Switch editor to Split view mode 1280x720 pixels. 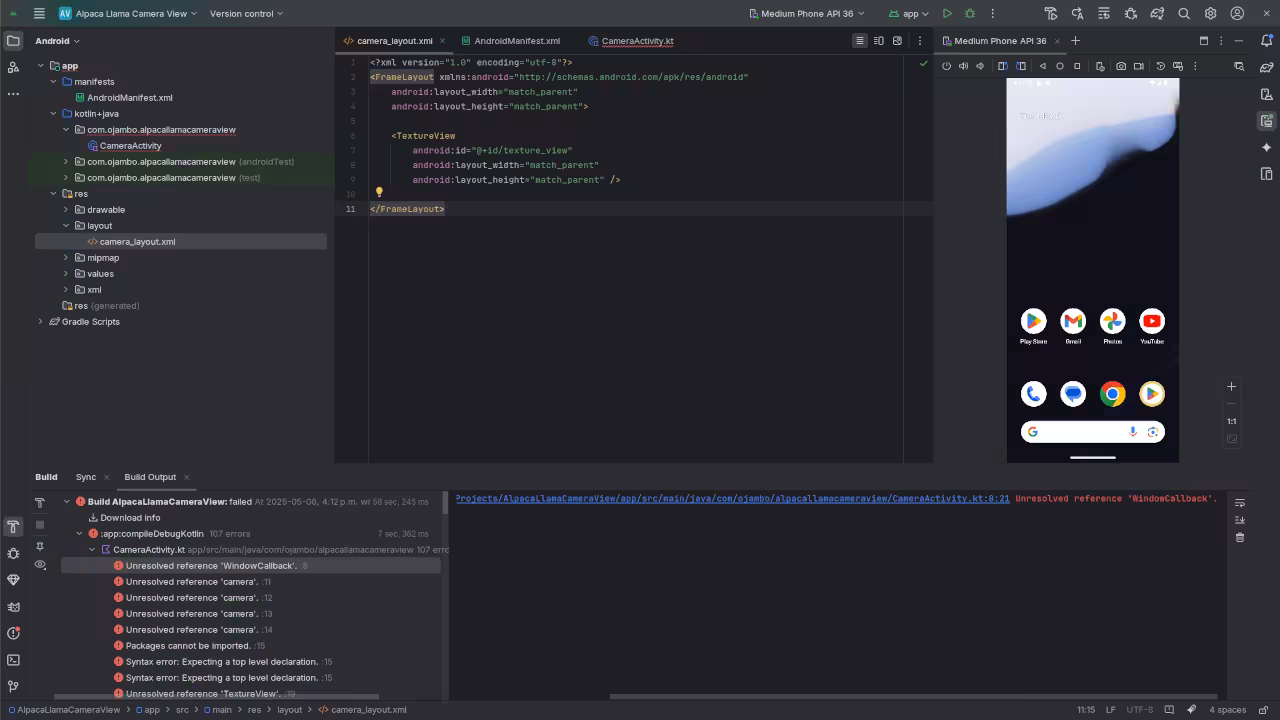click(878, 41)
